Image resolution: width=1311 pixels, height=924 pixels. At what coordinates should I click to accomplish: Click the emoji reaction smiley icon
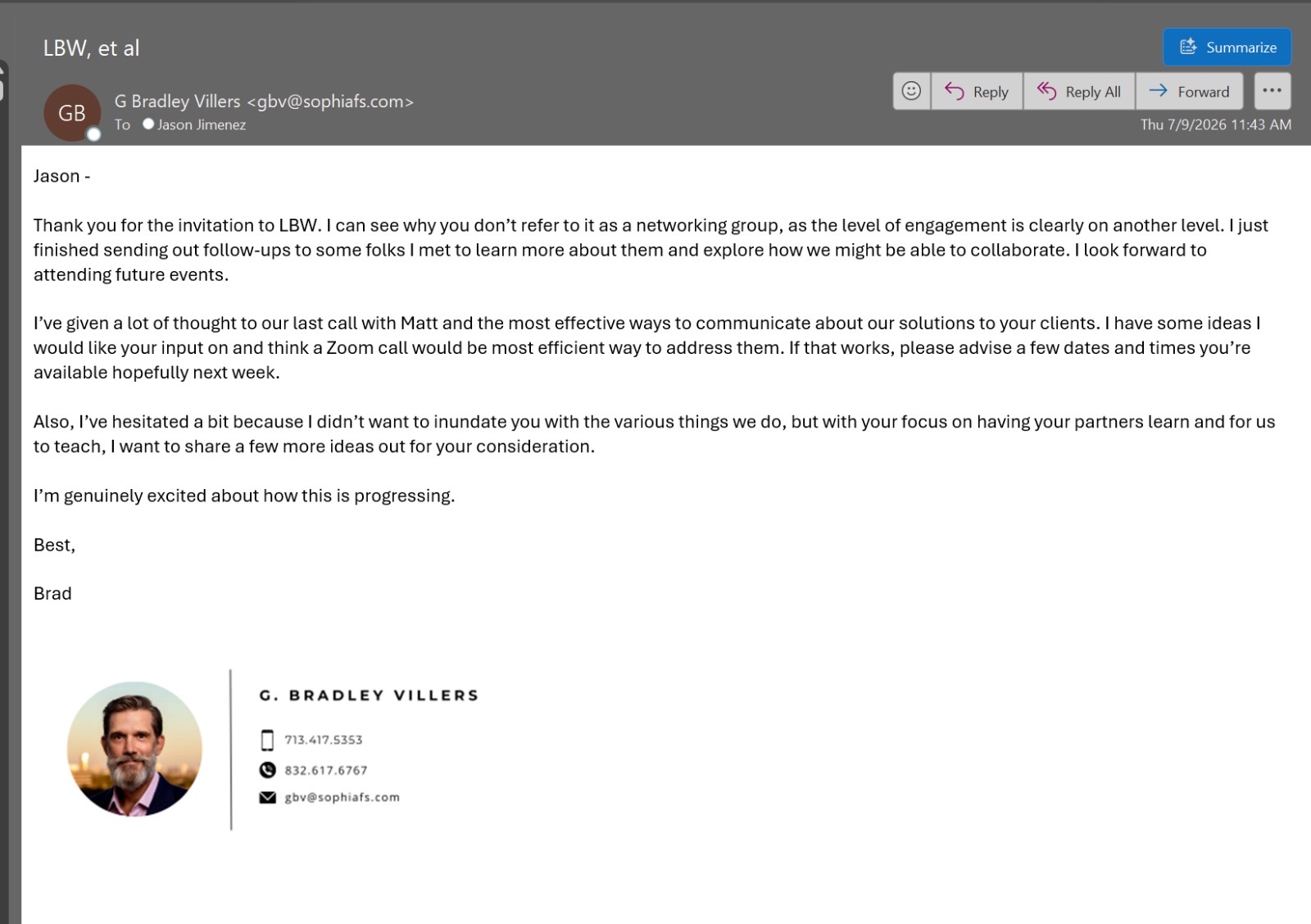[x=911, y=91]
